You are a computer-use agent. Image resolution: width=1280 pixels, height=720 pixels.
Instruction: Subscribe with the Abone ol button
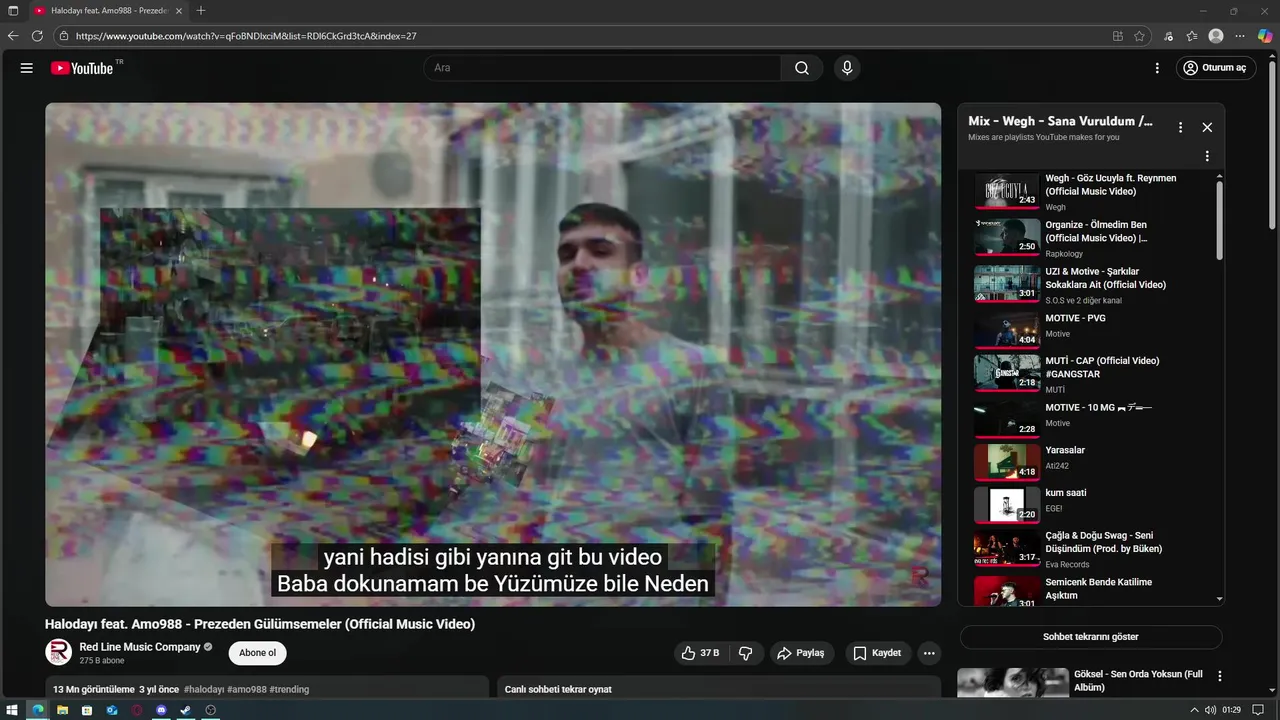(x=258, y=653)
